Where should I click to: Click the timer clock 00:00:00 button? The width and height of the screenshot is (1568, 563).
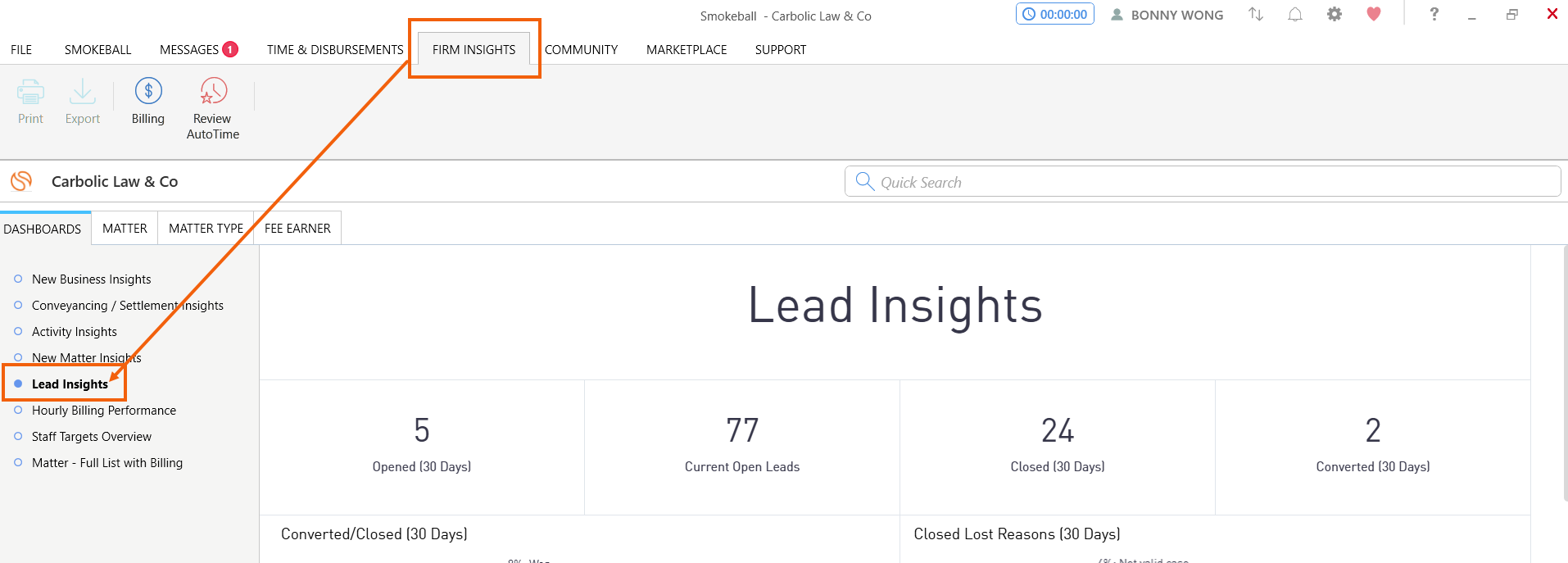tap(1055, 14)
